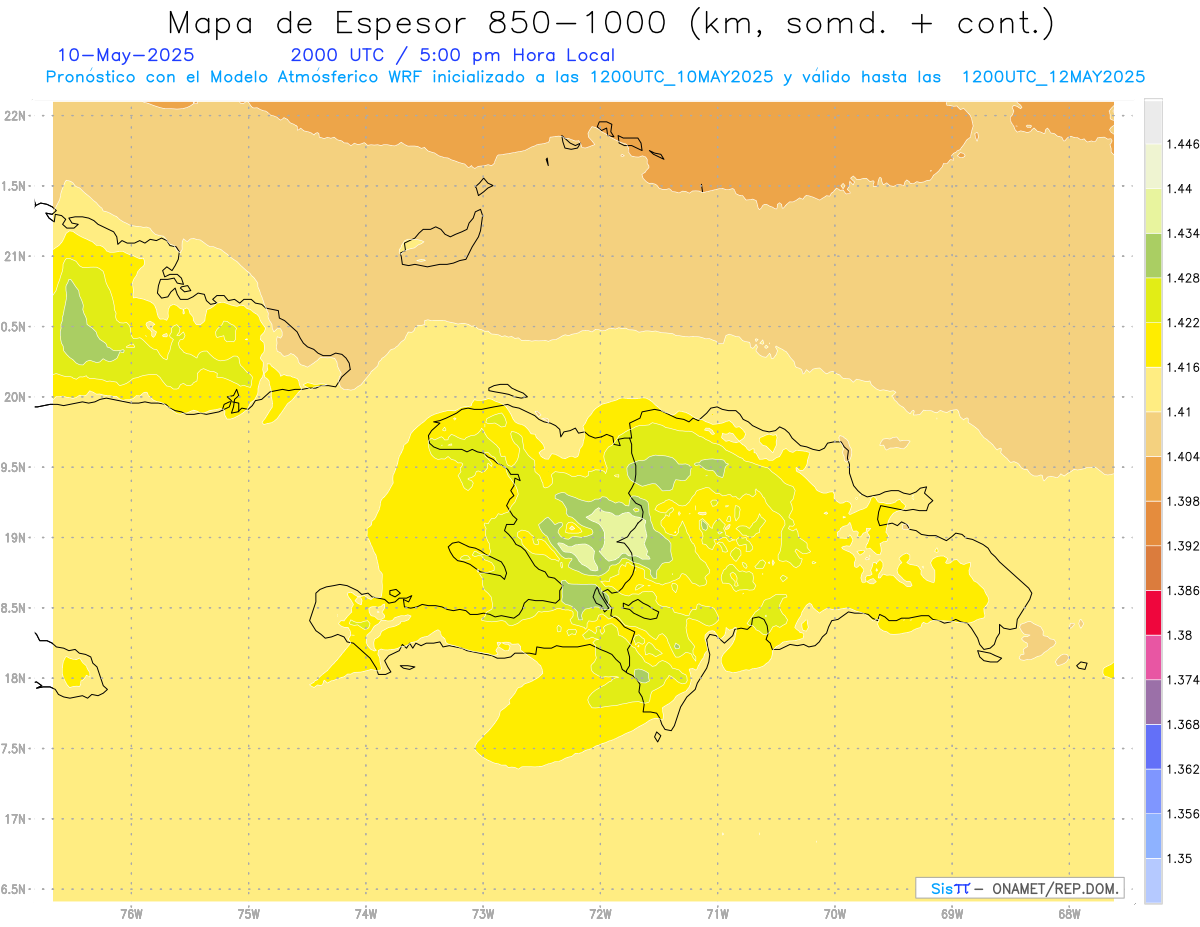1200x927 pixels.
Task: Click the legend value '1.386'
Action: 1183,590
